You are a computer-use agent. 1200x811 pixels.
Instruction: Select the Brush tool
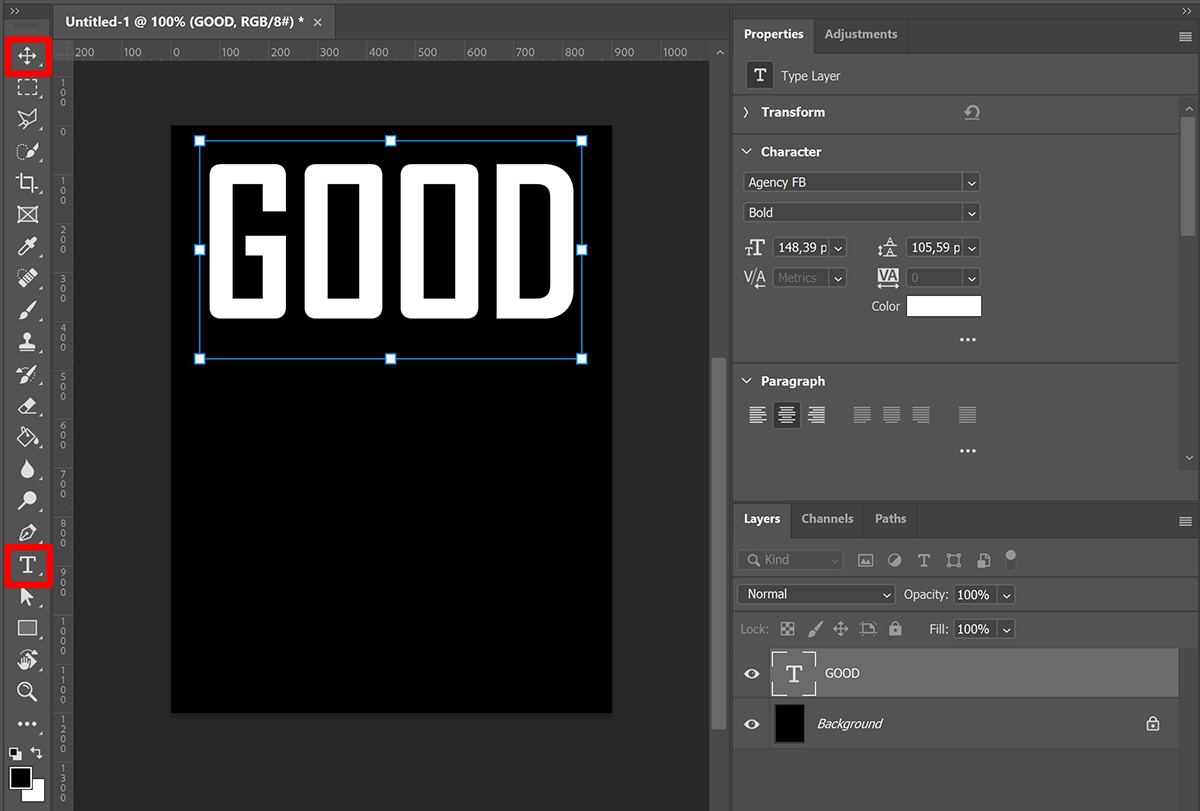(x=27, y=311)
